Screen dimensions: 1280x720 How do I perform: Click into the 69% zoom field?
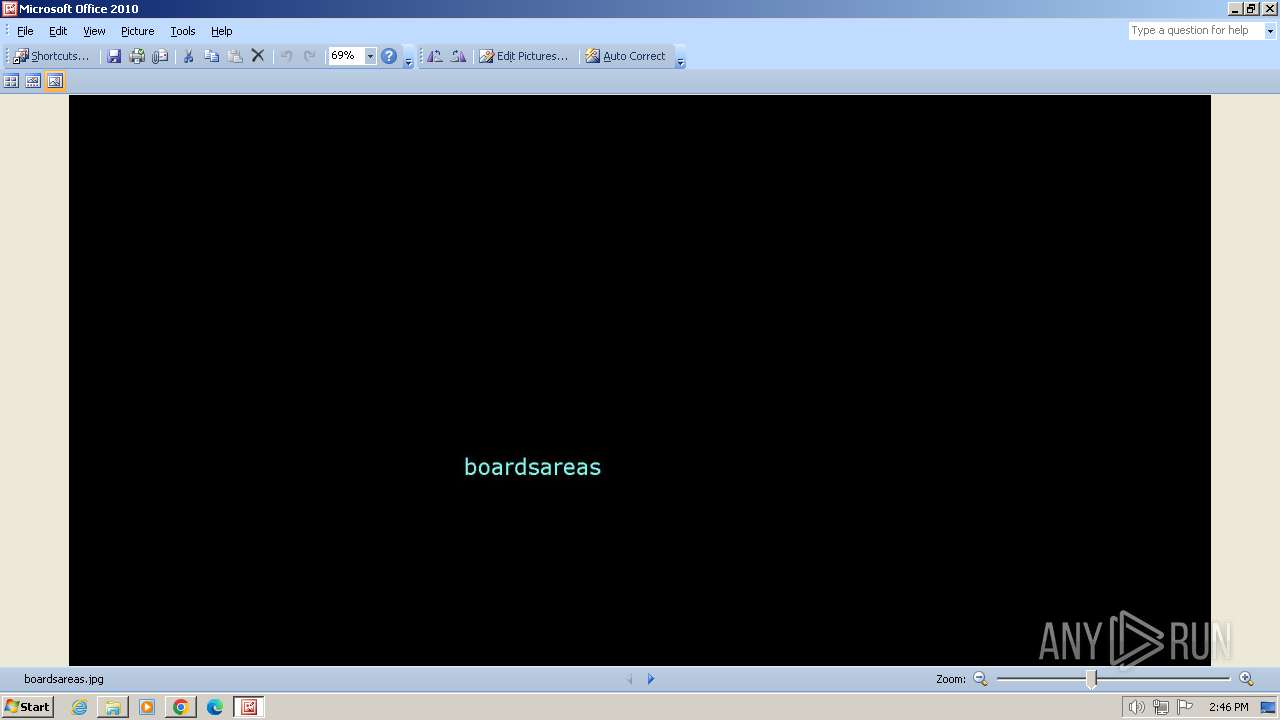pyautogui.click(x=346, y=56)
